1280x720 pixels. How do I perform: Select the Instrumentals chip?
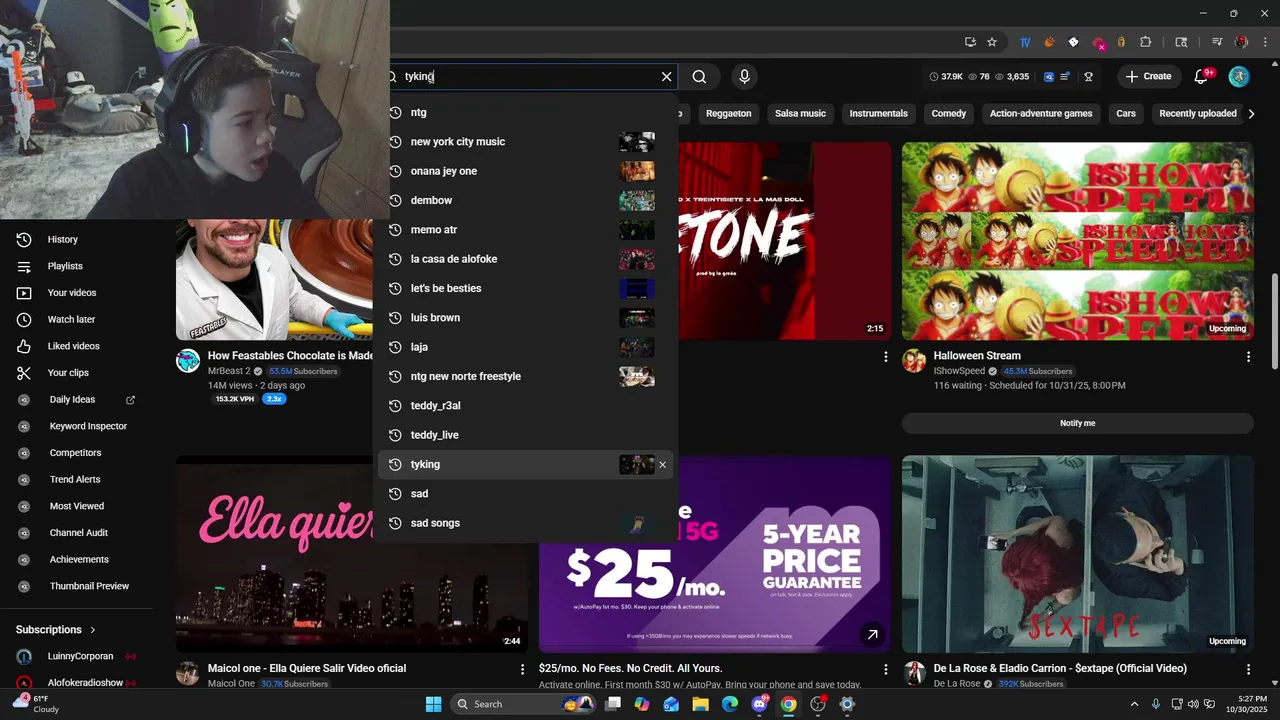[879, 114]
